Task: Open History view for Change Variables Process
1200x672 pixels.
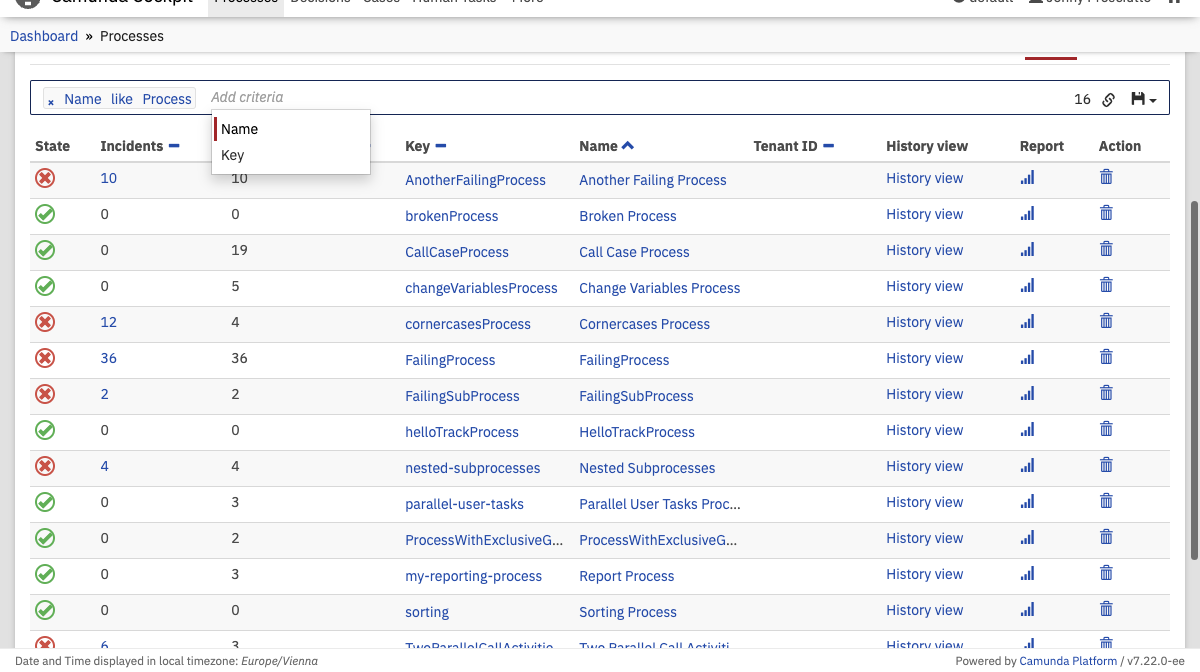Action: [924, 286]
